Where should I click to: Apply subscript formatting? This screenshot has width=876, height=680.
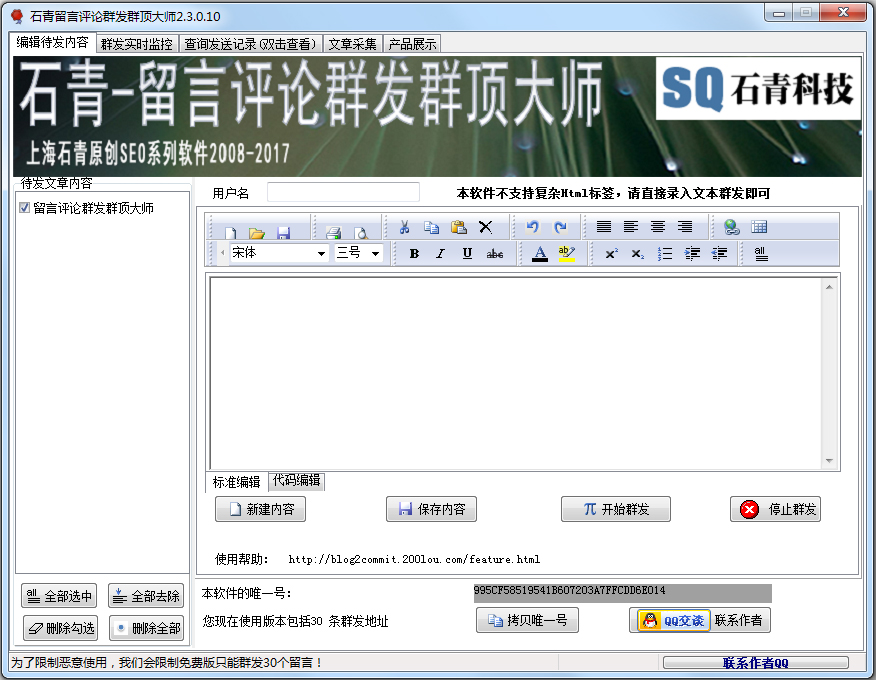coord(637,254)
